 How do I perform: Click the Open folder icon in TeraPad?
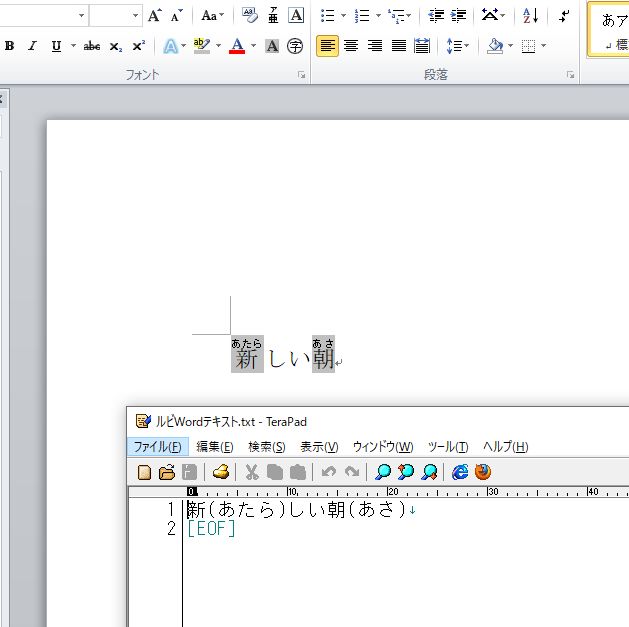(x=167, y=472)
